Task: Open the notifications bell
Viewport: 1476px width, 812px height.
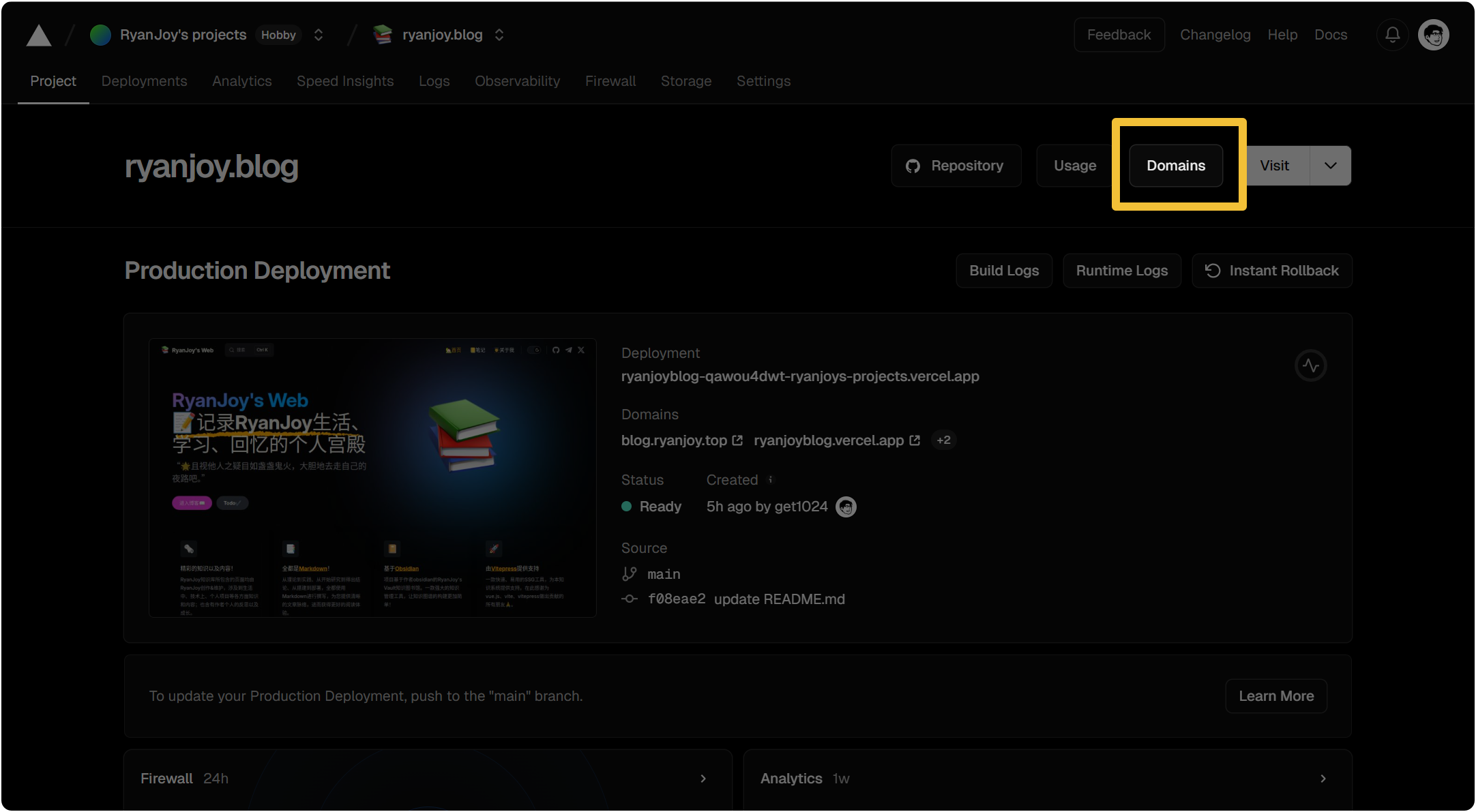Action: (1392, 35)
